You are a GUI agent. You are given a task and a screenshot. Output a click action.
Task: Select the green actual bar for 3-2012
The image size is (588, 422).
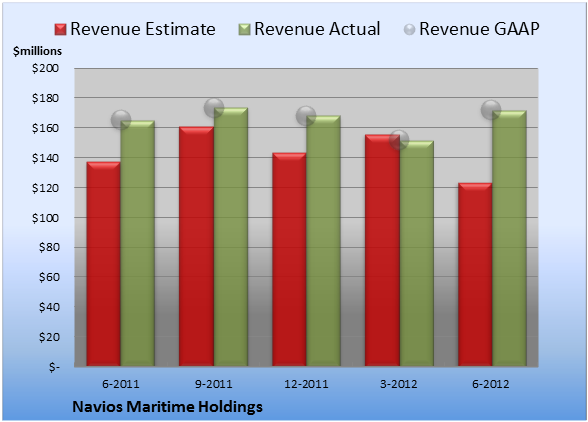point(416,254)
